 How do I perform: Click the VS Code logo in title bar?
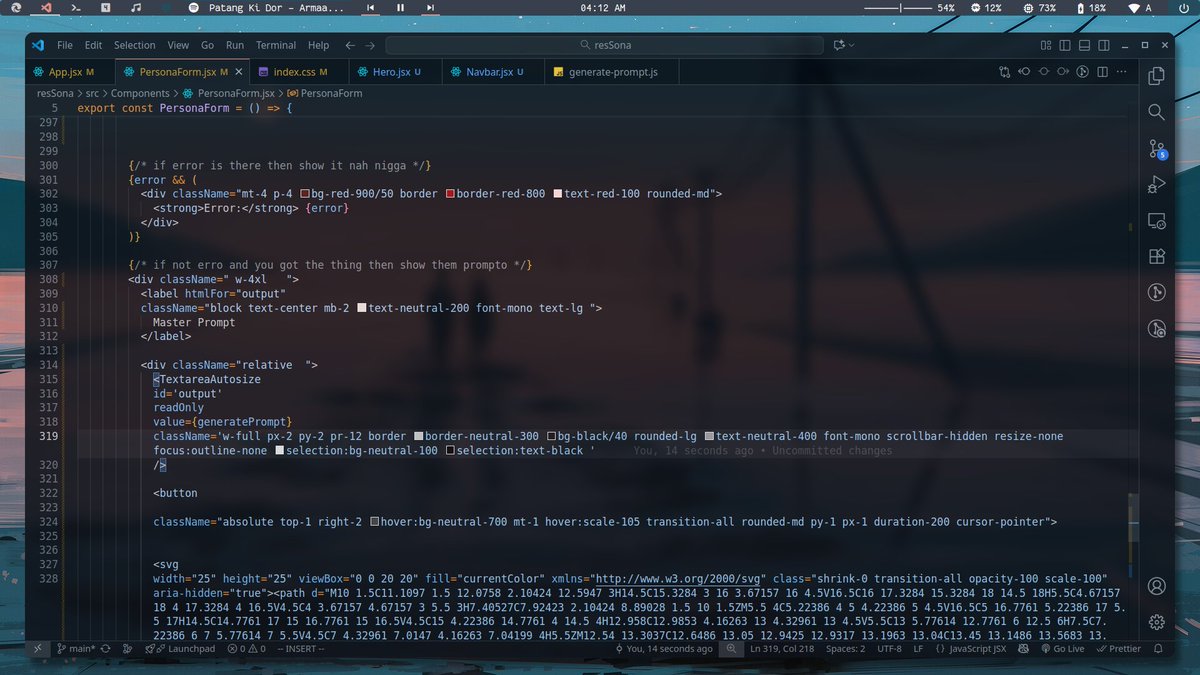[x=38, y=45]
